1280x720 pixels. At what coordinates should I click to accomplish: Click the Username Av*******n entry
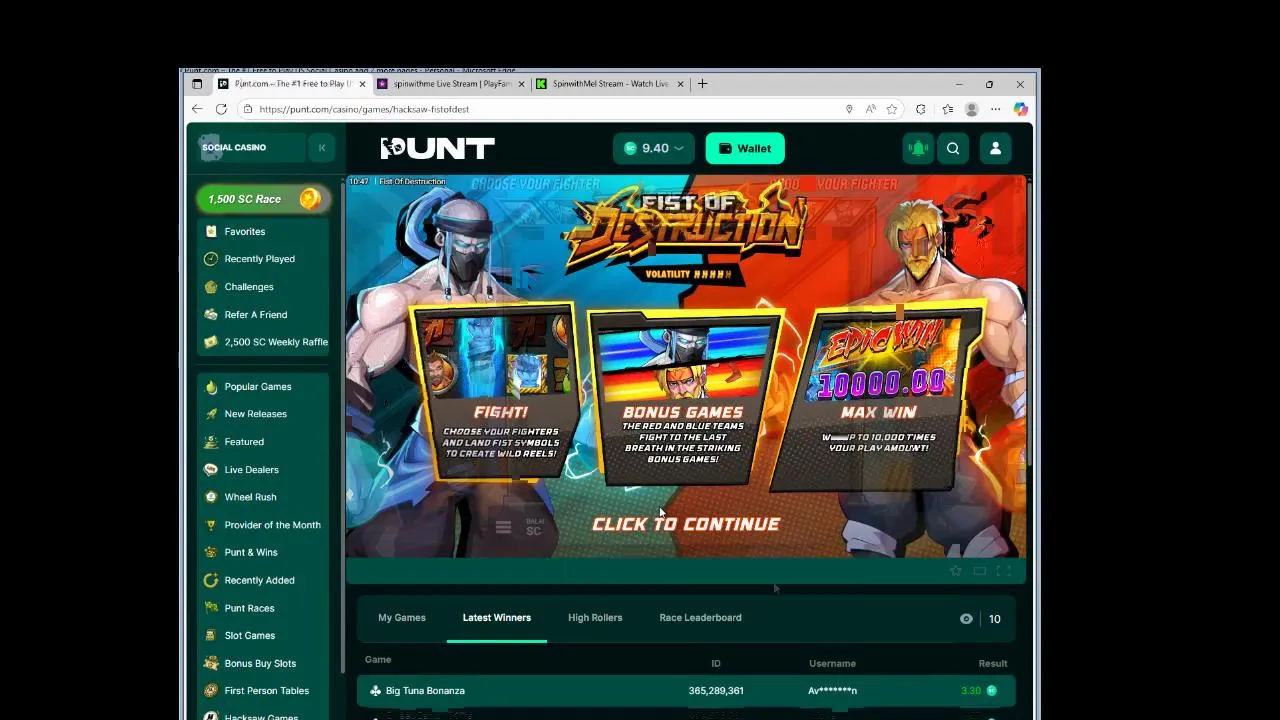832,691
